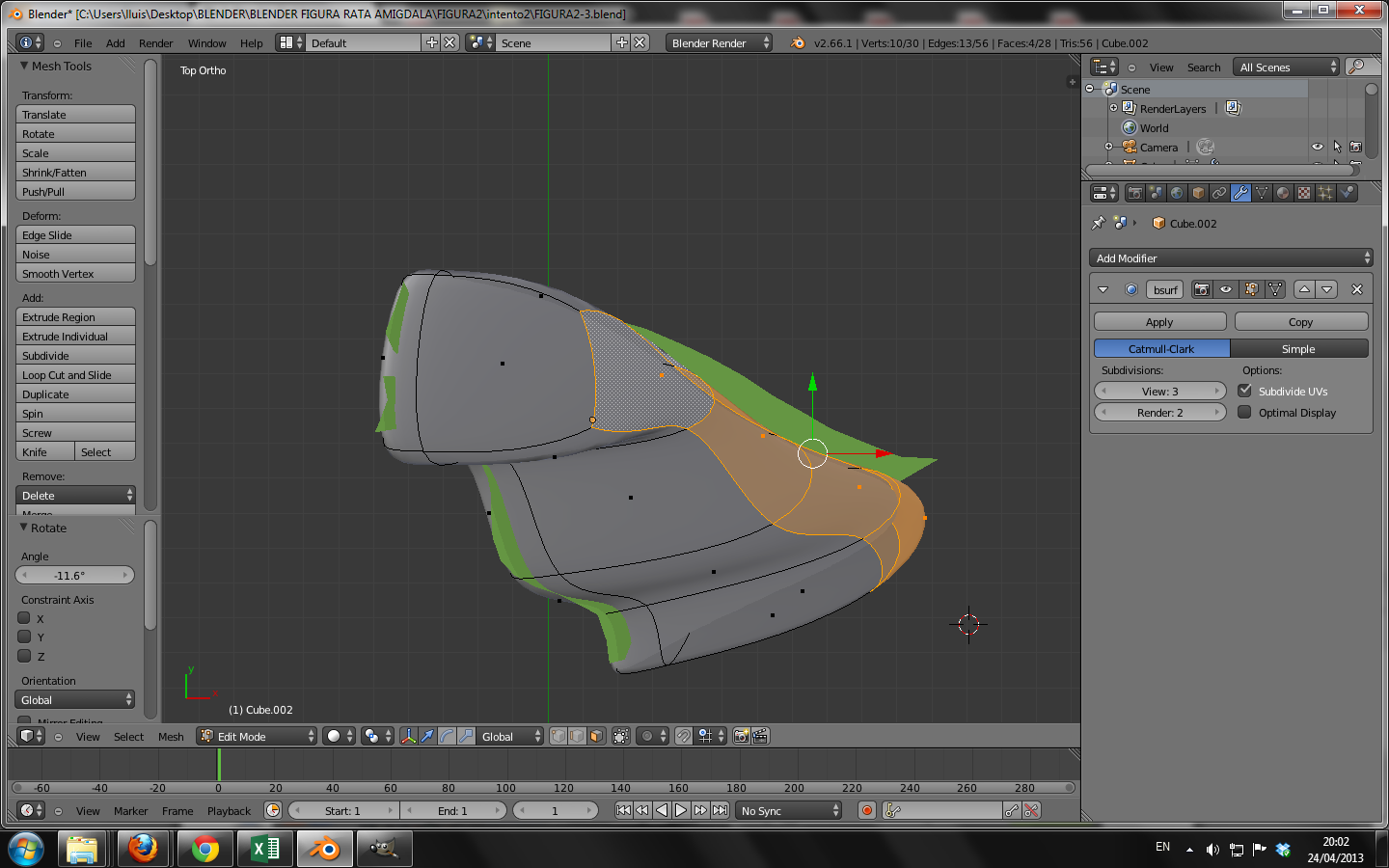
Task: Open the Render menu in top bar
Action: [x=155, y=43]
